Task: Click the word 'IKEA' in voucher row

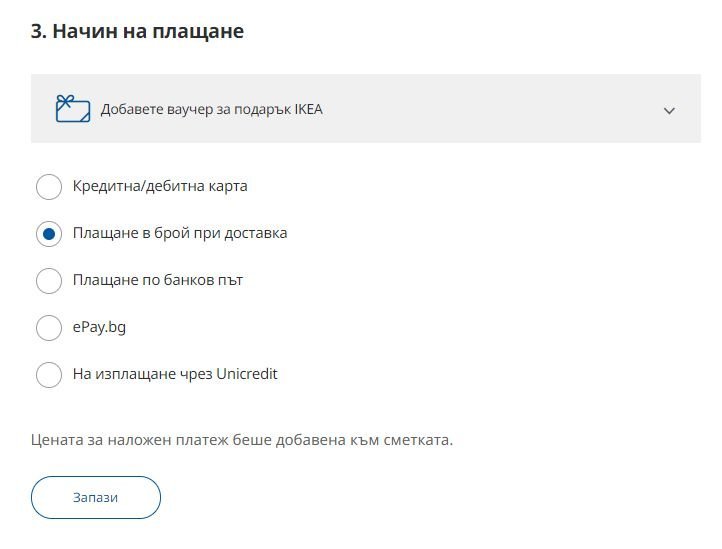Action: (308, 109)
